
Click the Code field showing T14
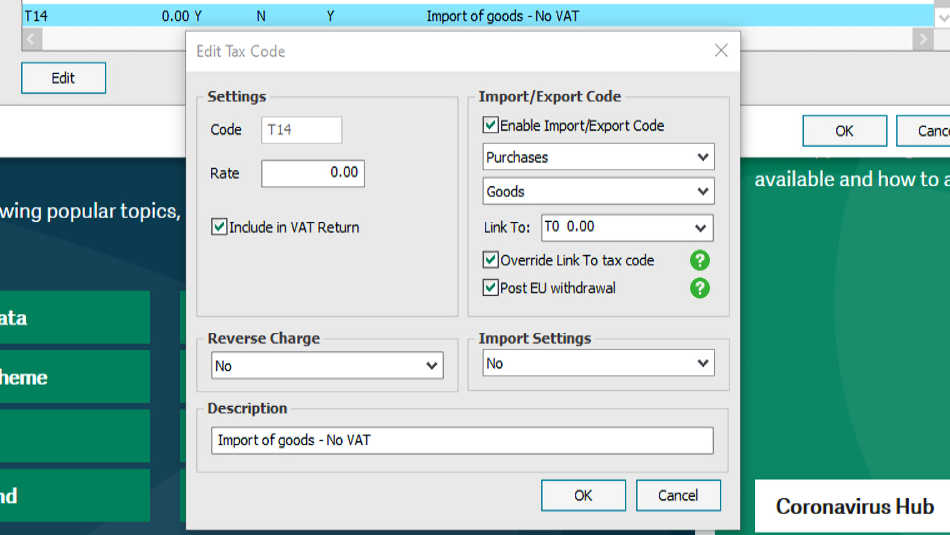pos(302,130)
